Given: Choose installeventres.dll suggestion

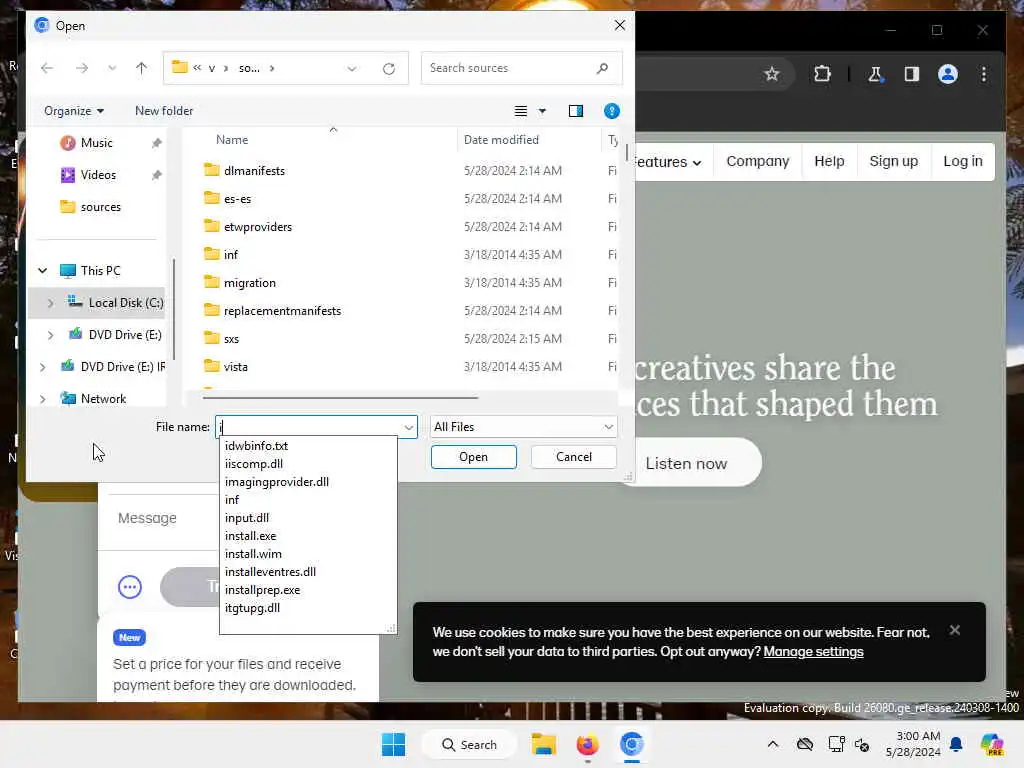Looking at the screenshot, I should pos(270,572).
